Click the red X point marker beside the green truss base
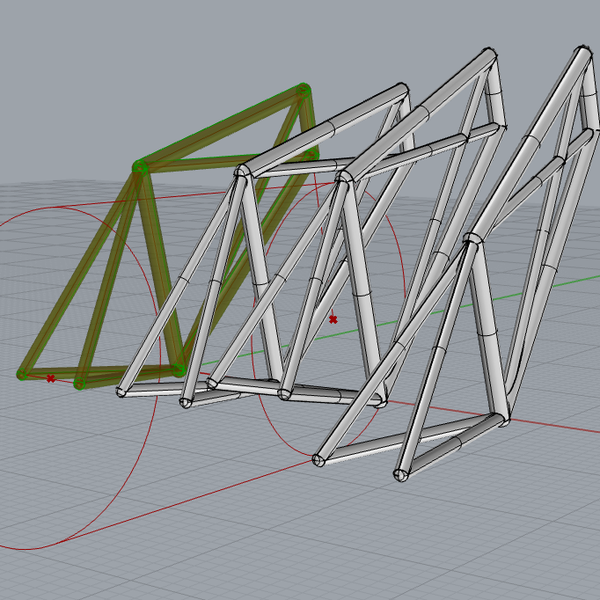The width and height of the screenshot is (600, 600). click(x=51, y=378)
